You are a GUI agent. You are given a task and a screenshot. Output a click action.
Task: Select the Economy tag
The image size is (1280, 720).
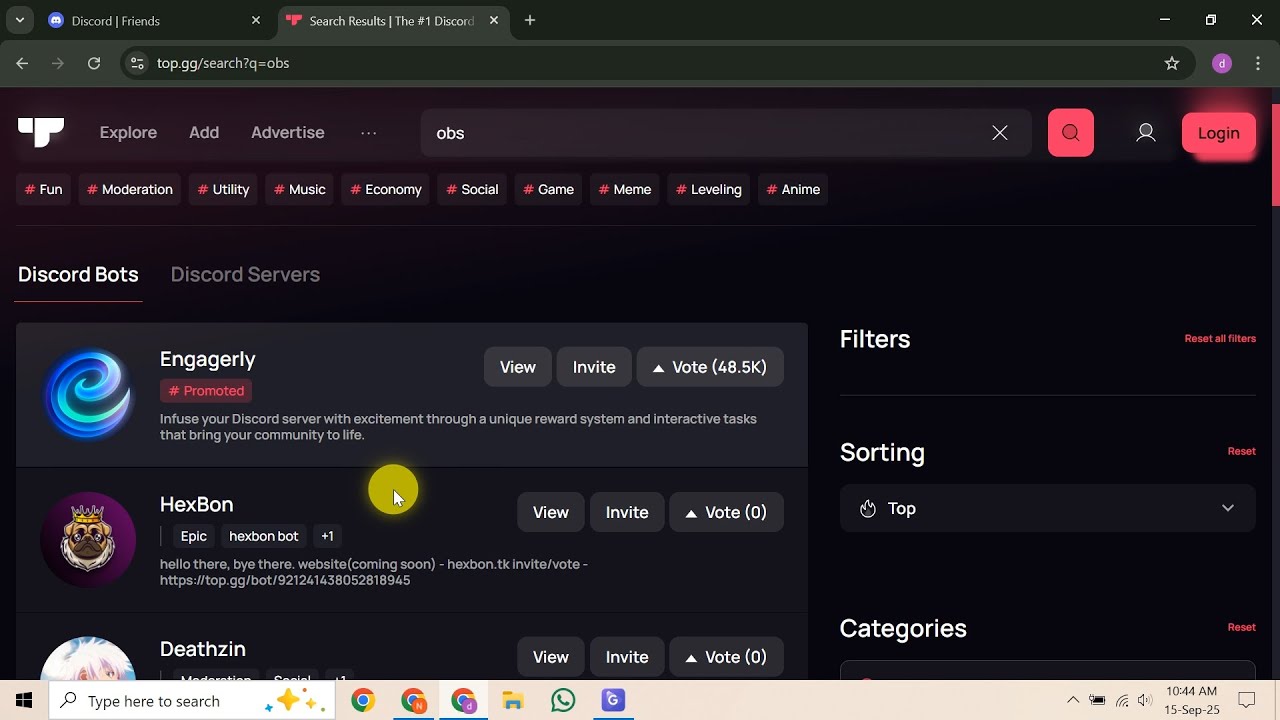point(386,189)
